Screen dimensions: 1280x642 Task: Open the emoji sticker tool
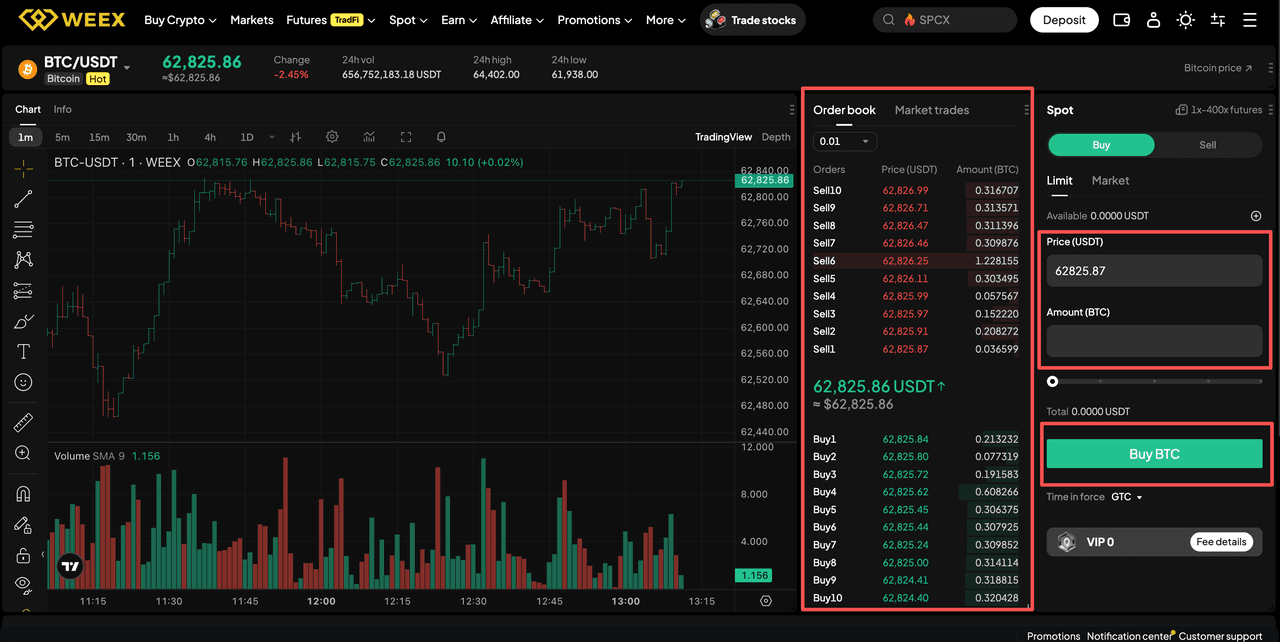[x=23, y=382]
